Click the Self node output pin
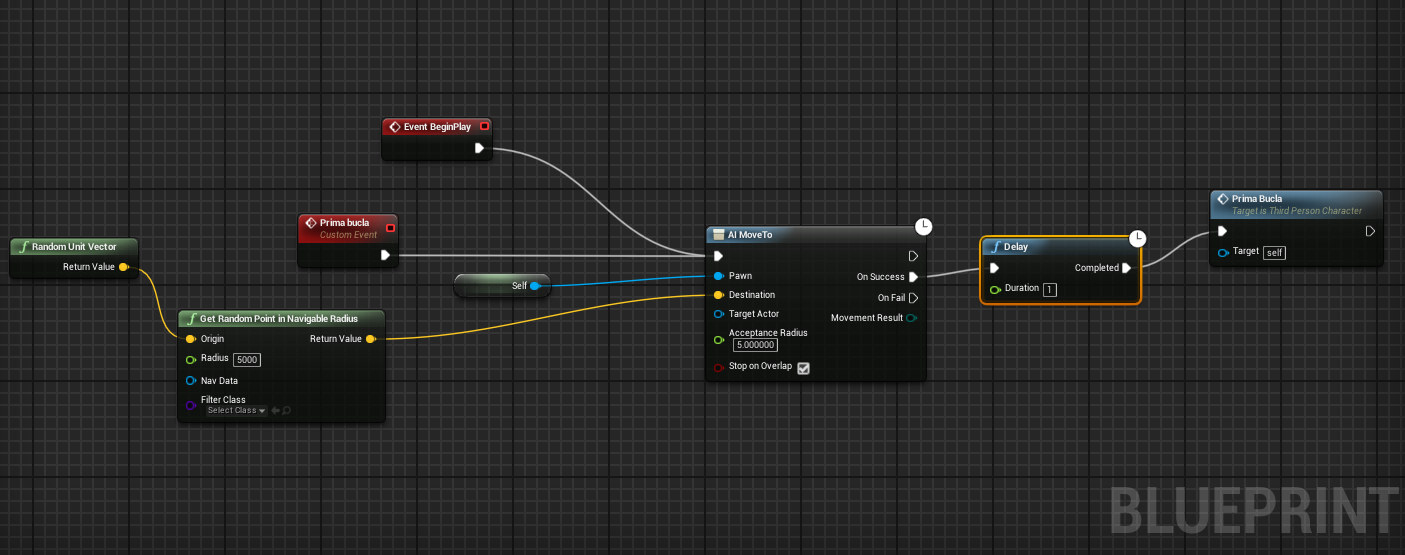The width and height of the screenshot is (1405, 555). point(535,286)
